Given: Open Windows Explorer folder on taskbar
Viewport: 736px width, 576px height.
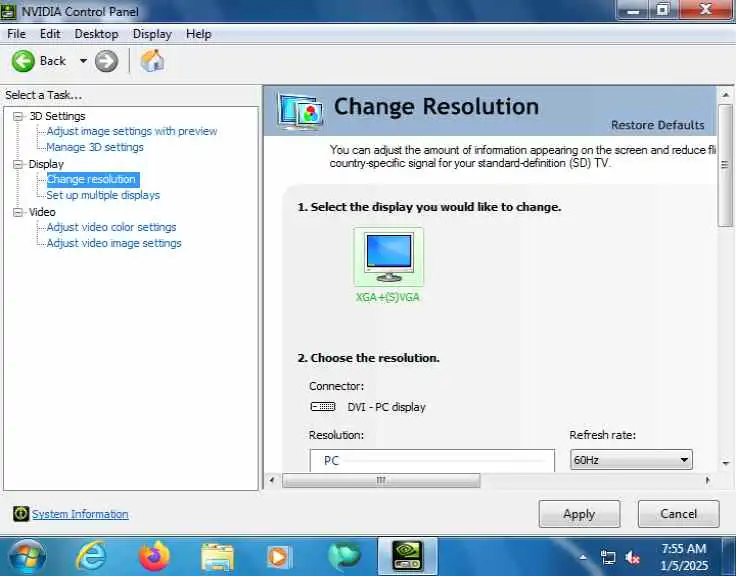Looking at the screenshot, I should point(217,557).
